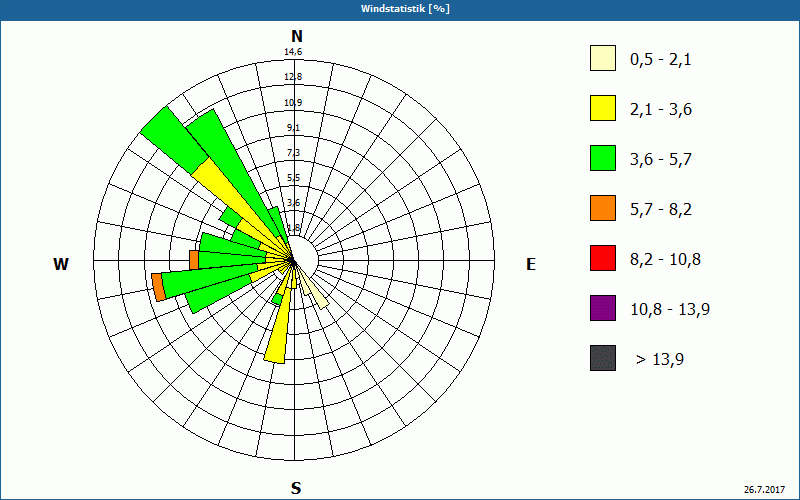Click the 3,6 - 5,7 green swatch

(603, 158)
